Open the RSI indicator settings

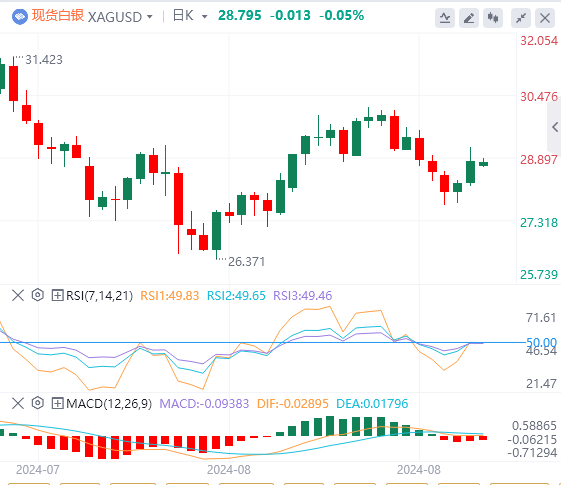point(38,295)
